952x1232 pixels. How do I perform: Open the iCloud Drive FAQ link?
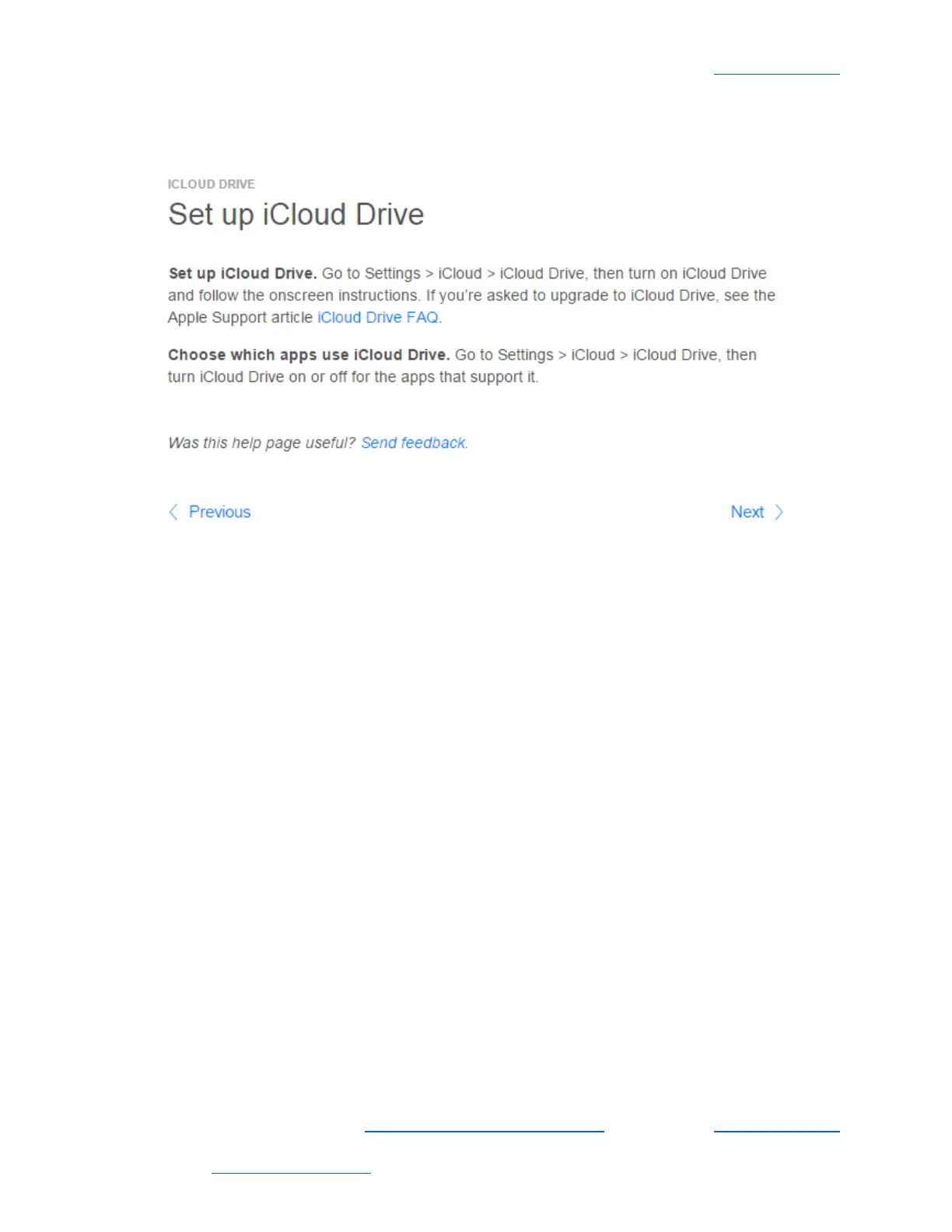(378, 317)
